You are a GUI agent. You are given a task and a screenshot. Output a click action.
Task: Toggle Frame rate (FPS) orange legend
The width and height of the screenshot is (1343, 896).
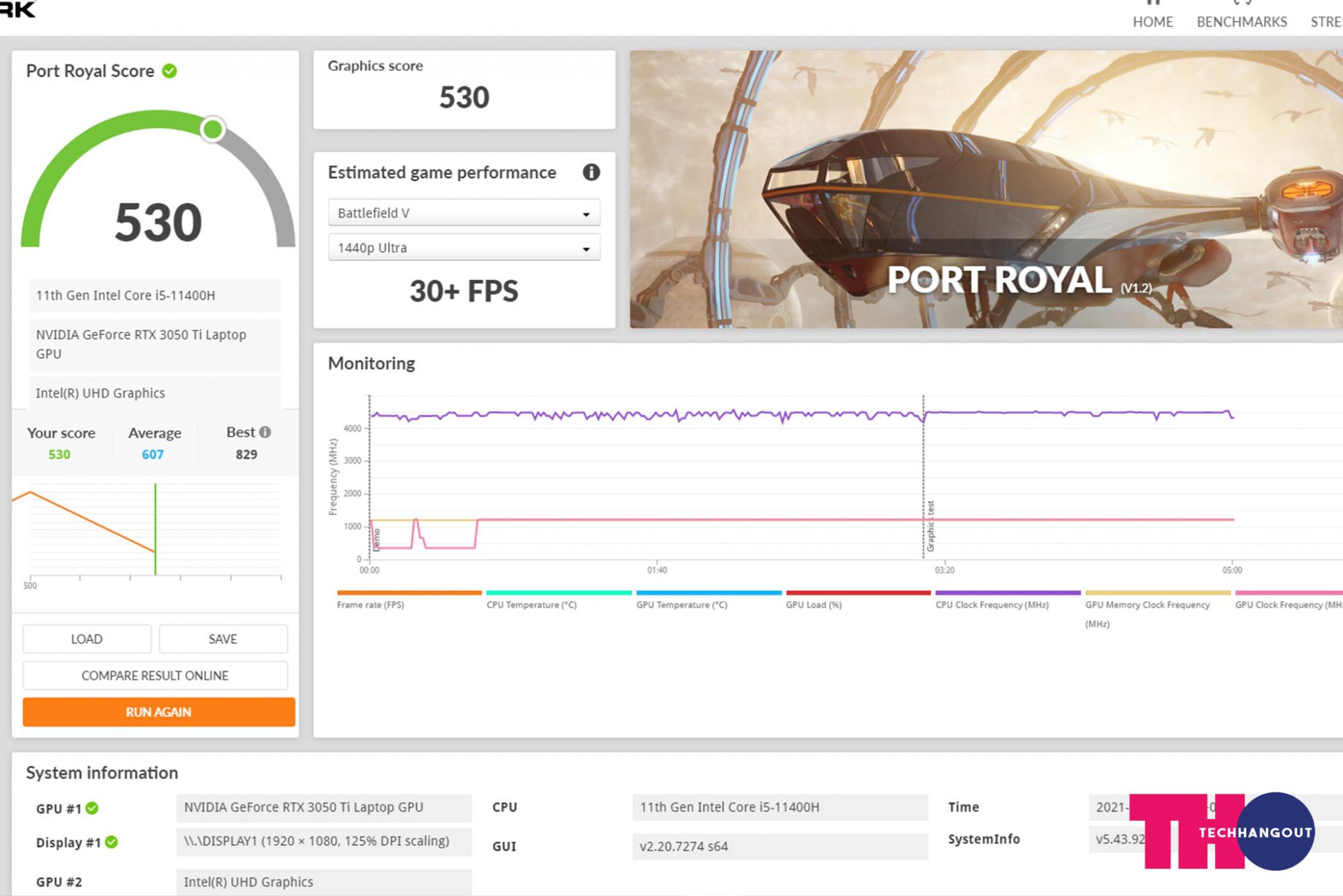409,593
